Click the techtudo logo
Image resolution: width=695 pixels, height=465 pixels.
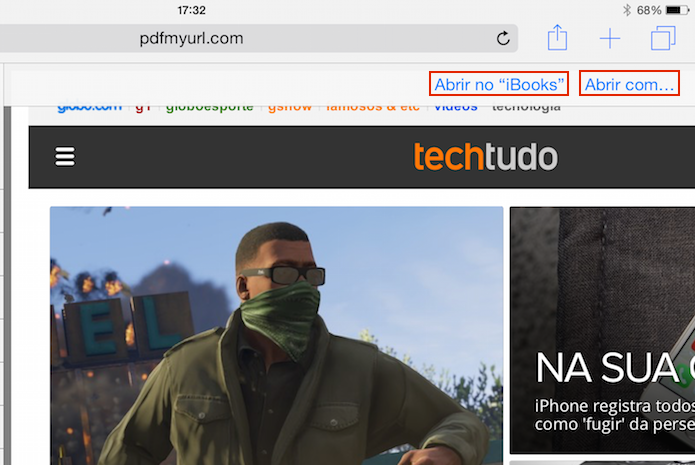coord(485,157)
